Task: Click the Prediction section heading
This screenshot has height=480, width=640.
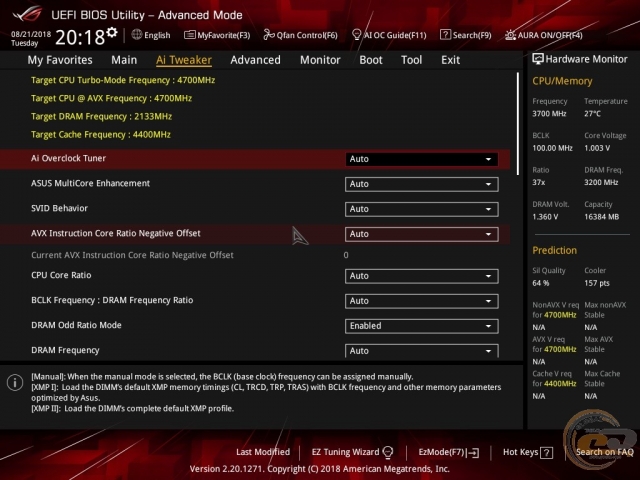Action: (554, 250)
